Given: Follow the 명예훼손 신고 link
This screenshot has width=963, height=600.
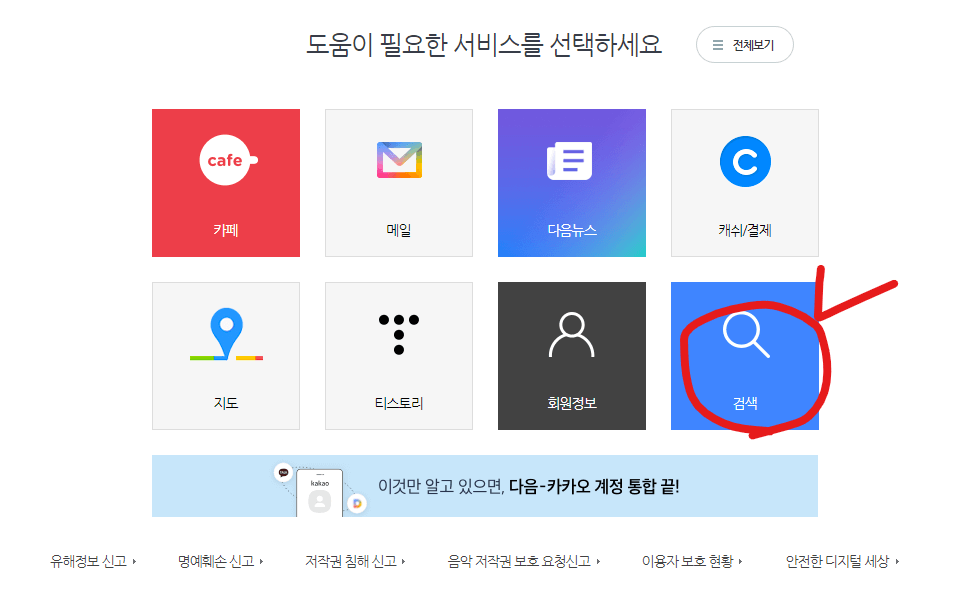Looking at the screenshot, I should [220, 561].
